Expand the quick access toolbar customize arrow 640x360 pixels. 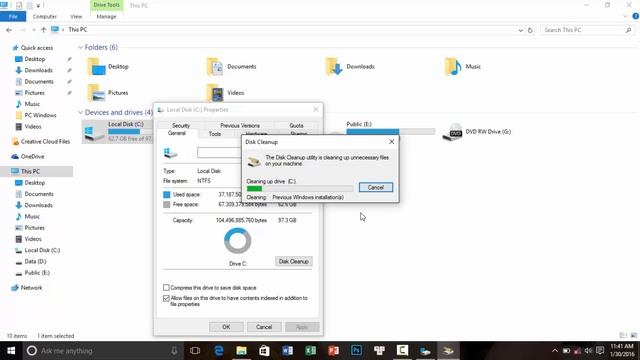click(38, 6)
